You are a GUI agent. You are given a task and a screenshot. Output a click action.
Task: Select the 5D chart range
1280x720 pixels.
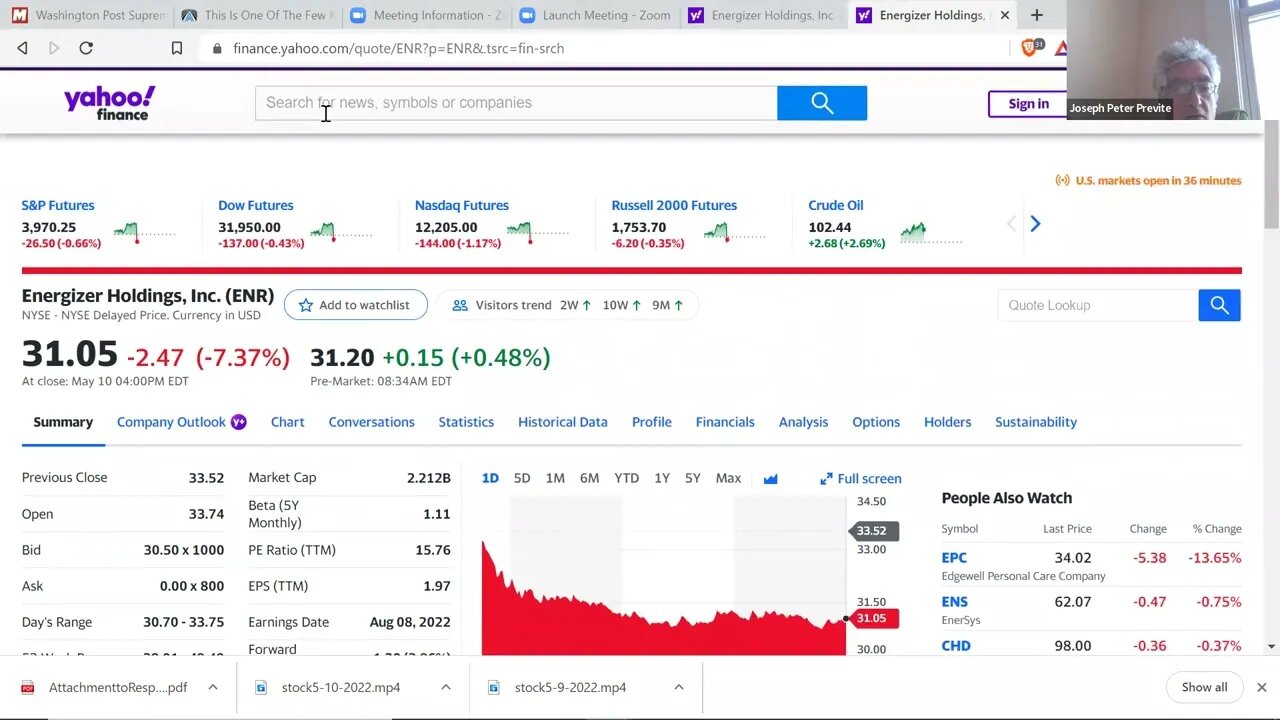coord(522,478)
